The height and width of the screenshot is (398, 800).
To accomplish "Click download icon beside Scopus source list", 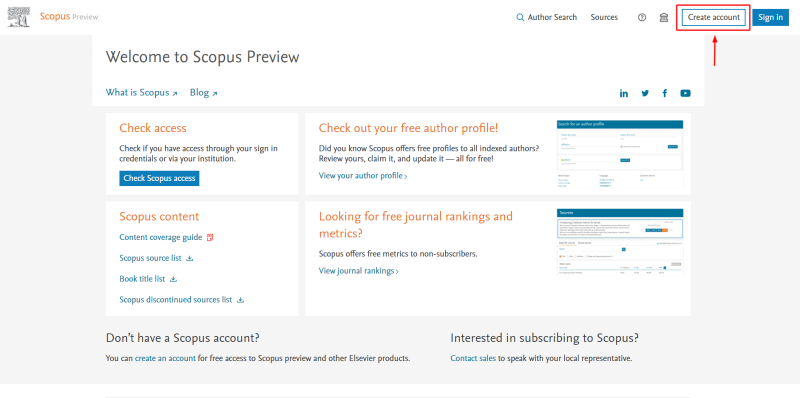I will 190,259.
